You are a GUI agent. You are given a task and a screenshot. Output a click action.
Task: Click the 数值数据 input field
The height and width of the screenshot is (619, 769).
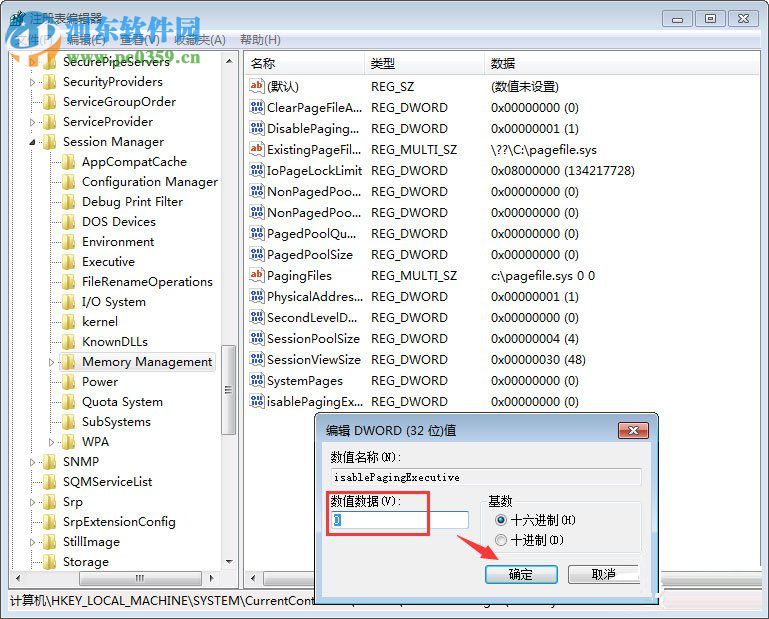pyautogui.click(x=400, y=520)
